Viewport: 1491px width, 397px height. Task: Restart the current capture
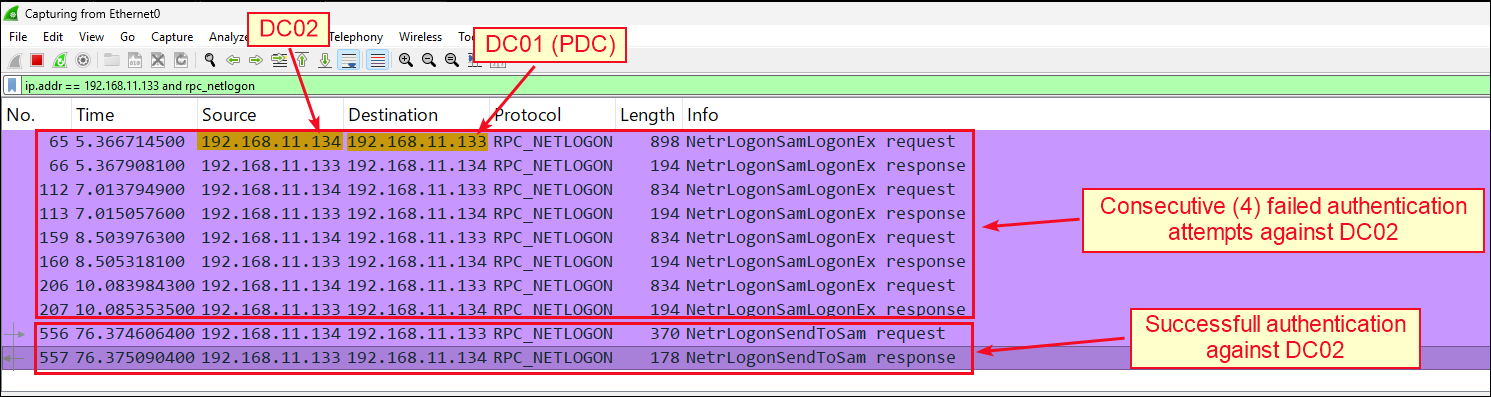[60, 60]
